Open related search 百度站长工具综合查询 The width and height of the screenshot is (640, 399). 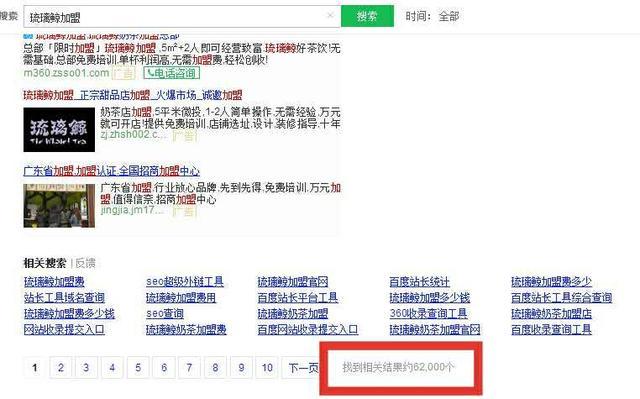pos(562,297)
